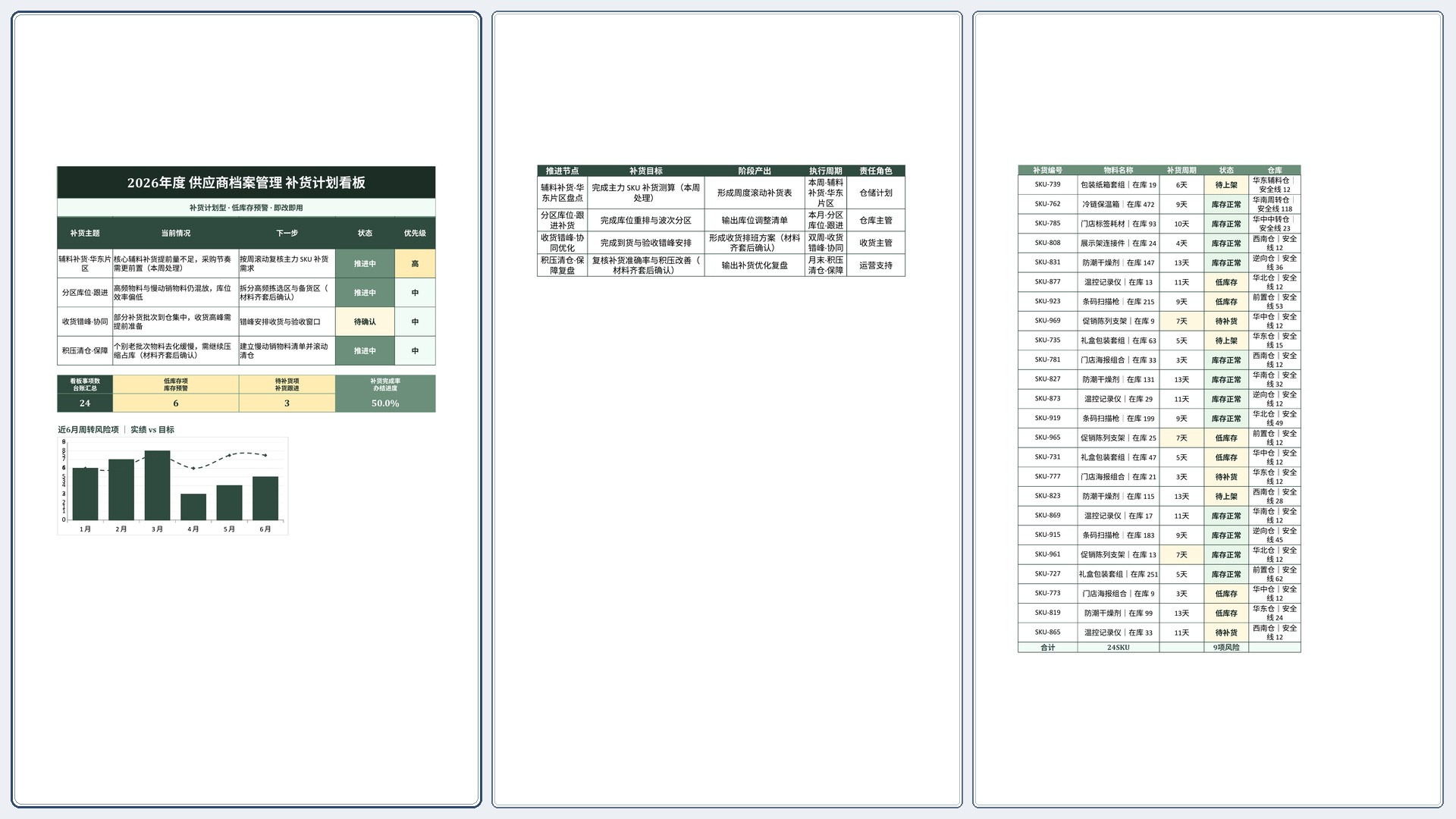Select the "推进中" status in the 积压清仓·保障 row

[x=365, y=351]
